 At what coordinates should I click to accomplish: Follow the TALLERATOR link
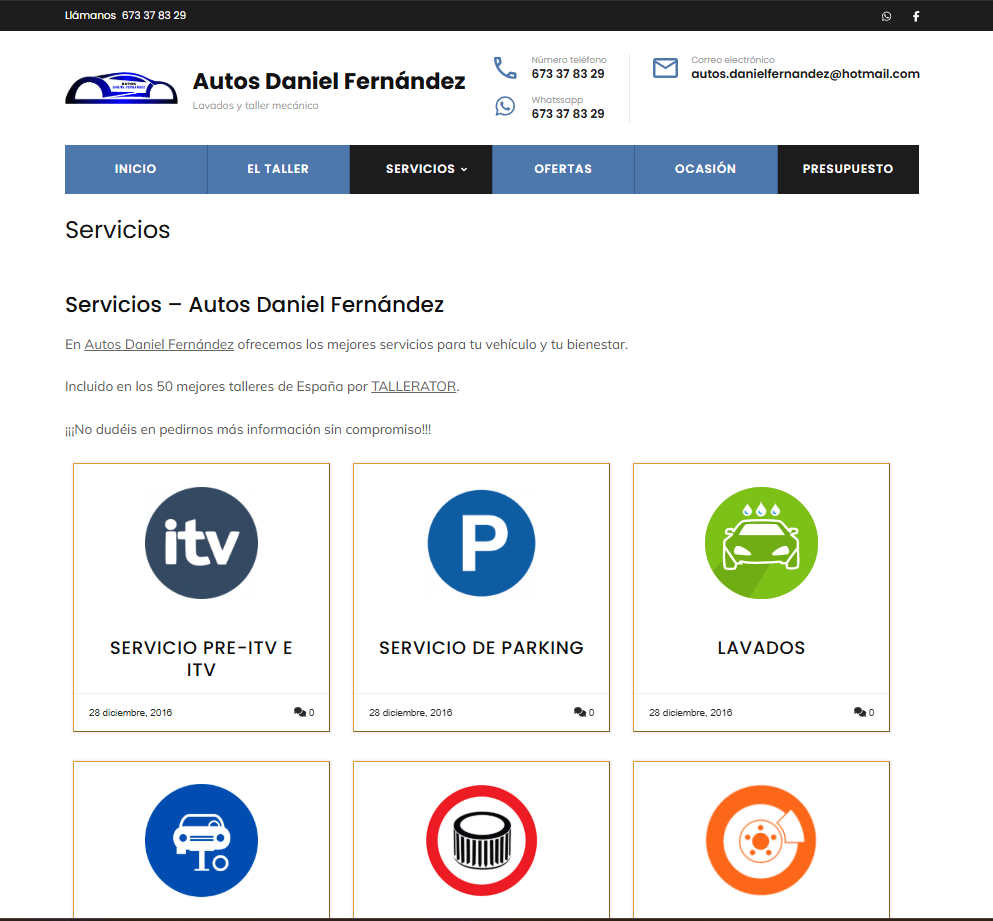pyautogui.click(x=413, y=387)
